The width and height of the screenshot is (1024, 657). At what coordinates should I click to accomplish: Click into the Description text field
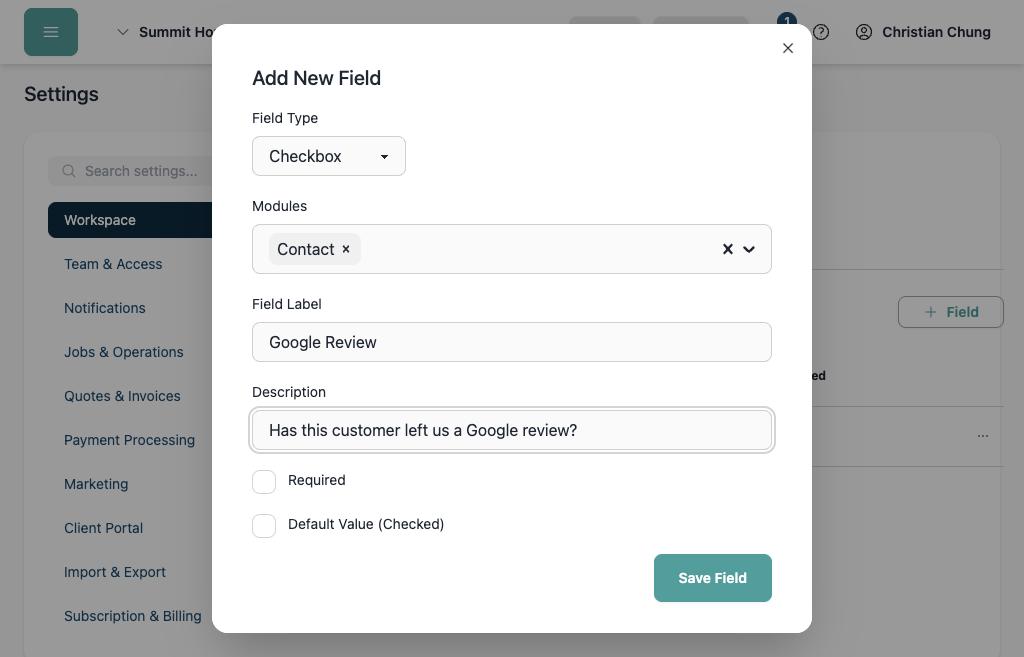pyautogui.click(x=511, y=430)
